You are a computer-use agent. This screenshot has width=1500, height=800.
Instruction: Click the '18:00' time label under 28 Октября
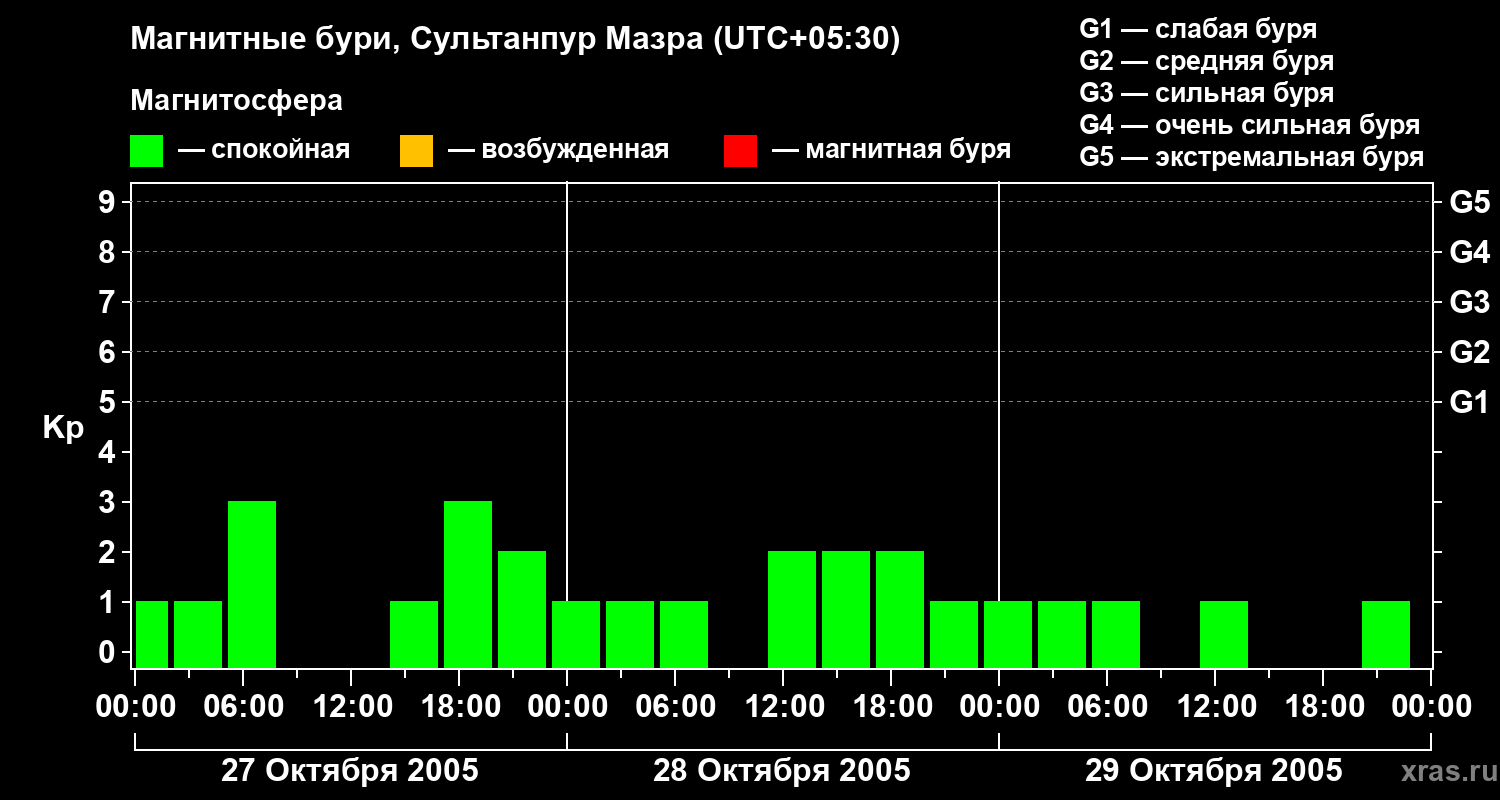point(891,707)
